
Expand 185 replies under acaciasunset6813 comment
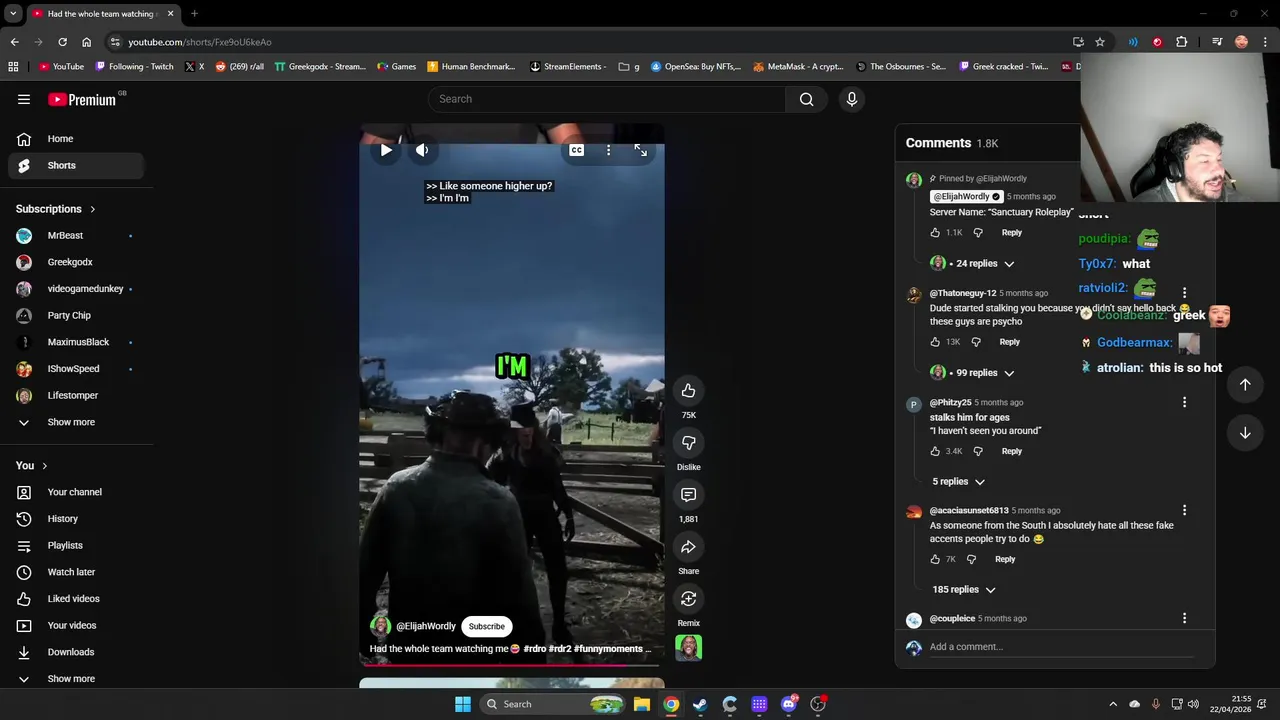point(963,590)
